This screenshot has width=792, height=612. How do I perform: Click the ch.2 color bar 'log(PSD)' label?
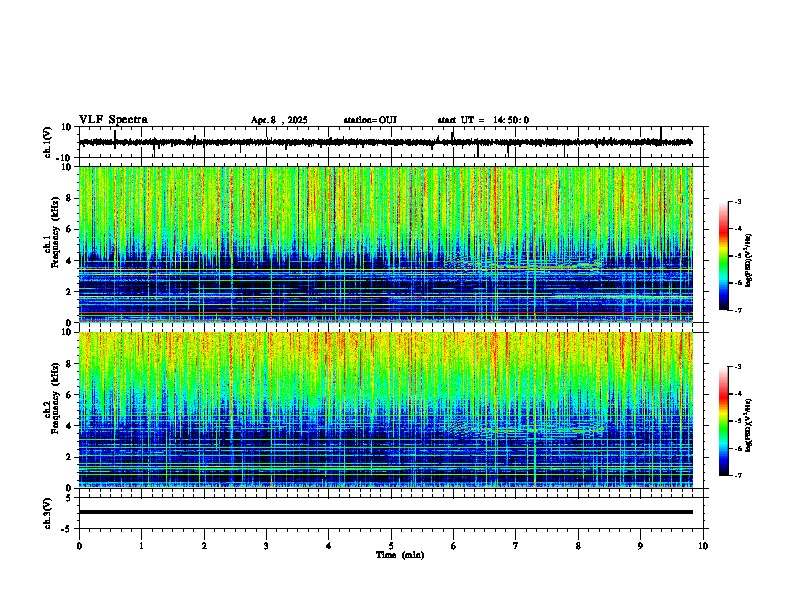748,425
